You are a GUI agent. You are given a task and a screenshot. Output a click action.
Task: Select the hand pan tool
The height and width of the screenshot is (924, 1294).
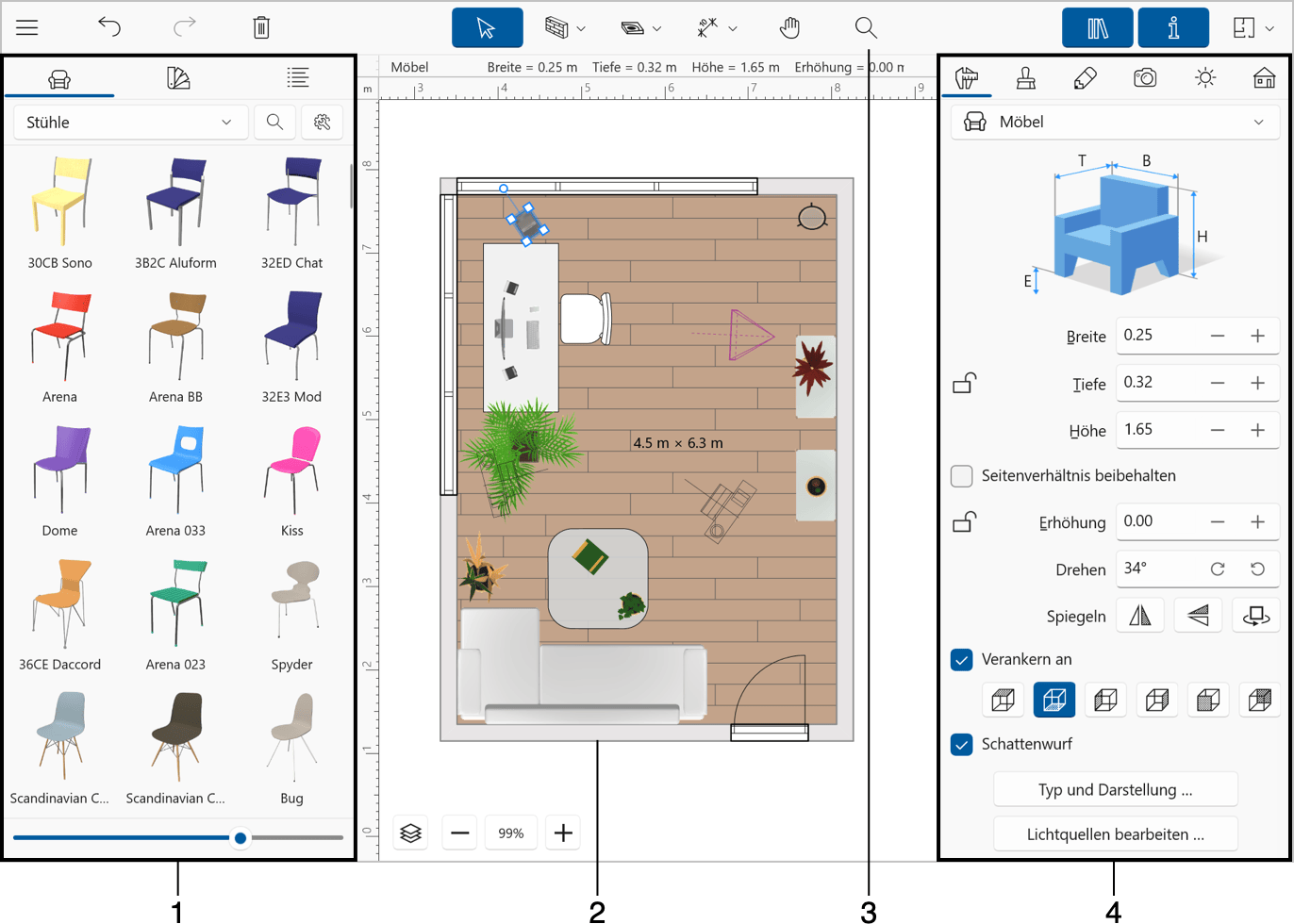click(x=789, y=27)
